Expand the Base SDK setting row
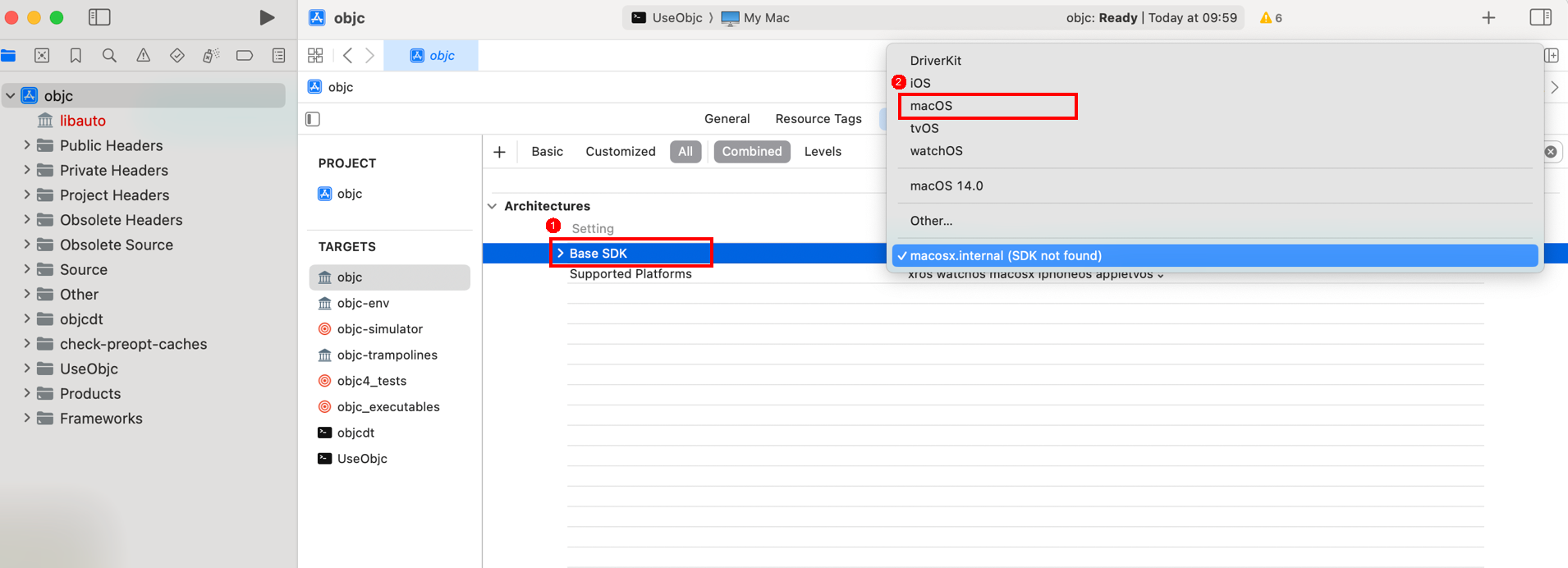This screenshot has width=1568, height=568. pyautogui.click(x=561, y=254)
